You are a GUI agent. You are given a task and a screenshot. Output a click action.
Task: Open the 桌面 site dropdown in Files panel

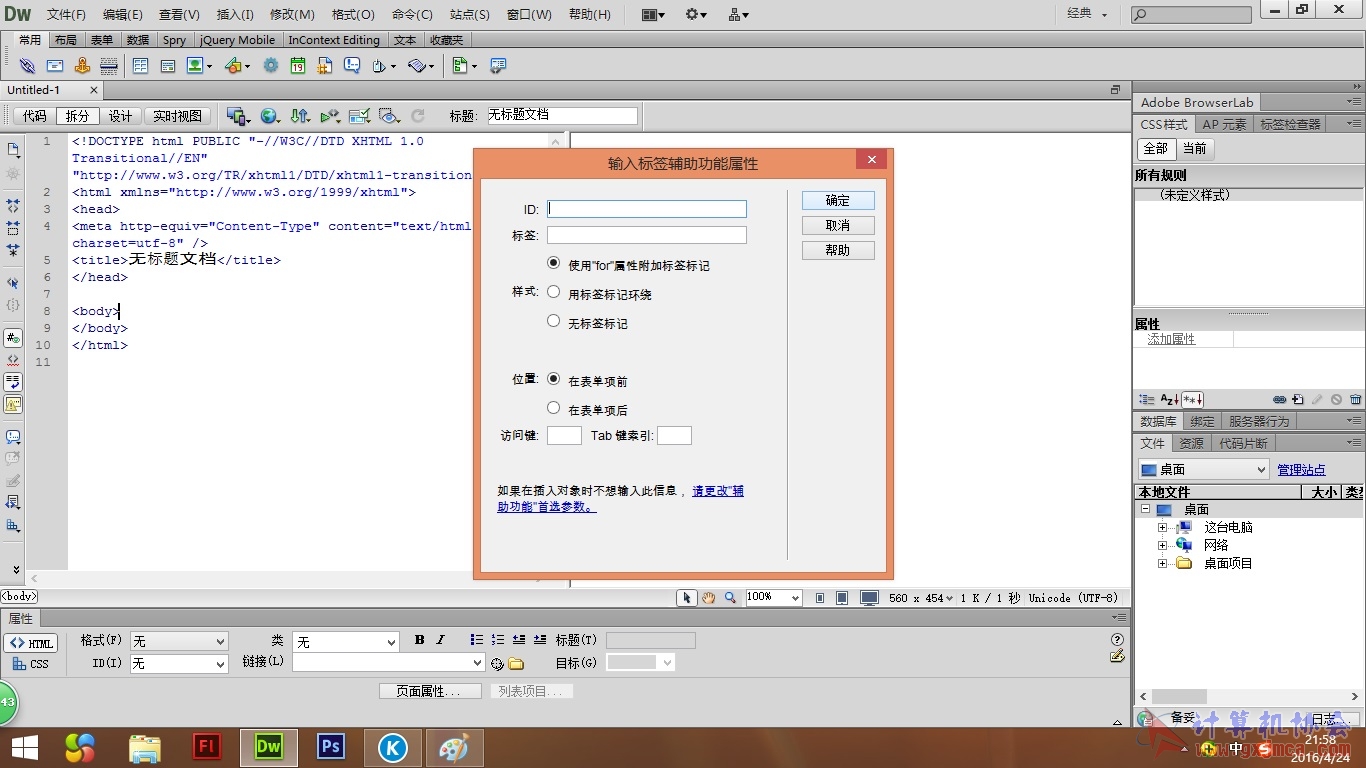[x=1204, y=469]
